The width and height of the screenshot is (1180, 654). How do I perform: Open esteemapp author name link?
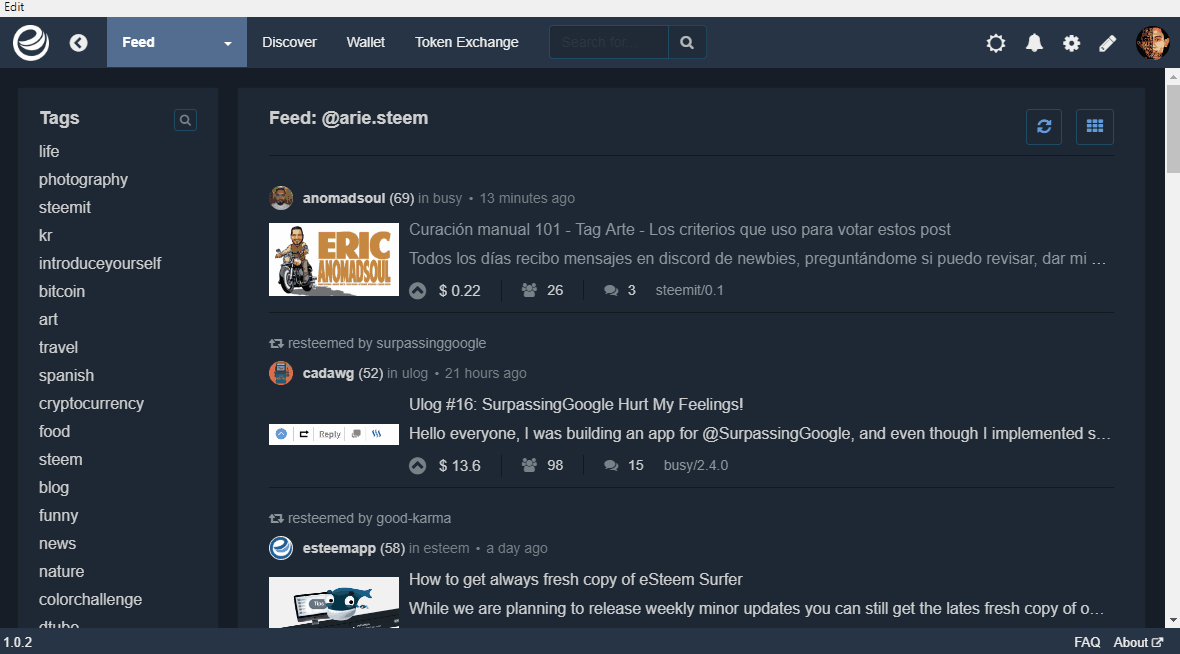click(x=339, y=548)
